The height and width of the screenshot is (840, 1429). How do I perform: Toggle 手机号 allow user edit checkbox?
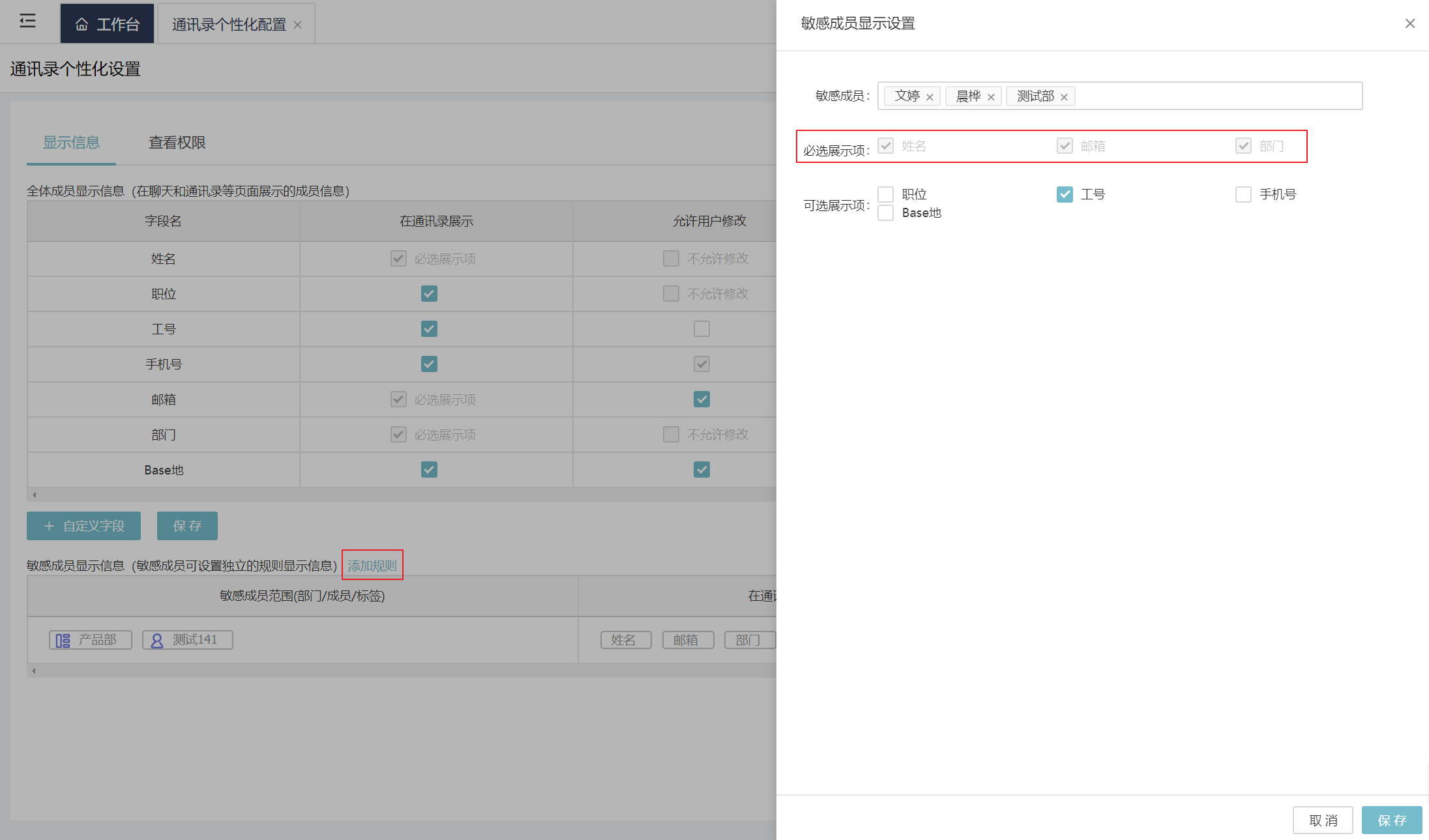coord(701,364)
